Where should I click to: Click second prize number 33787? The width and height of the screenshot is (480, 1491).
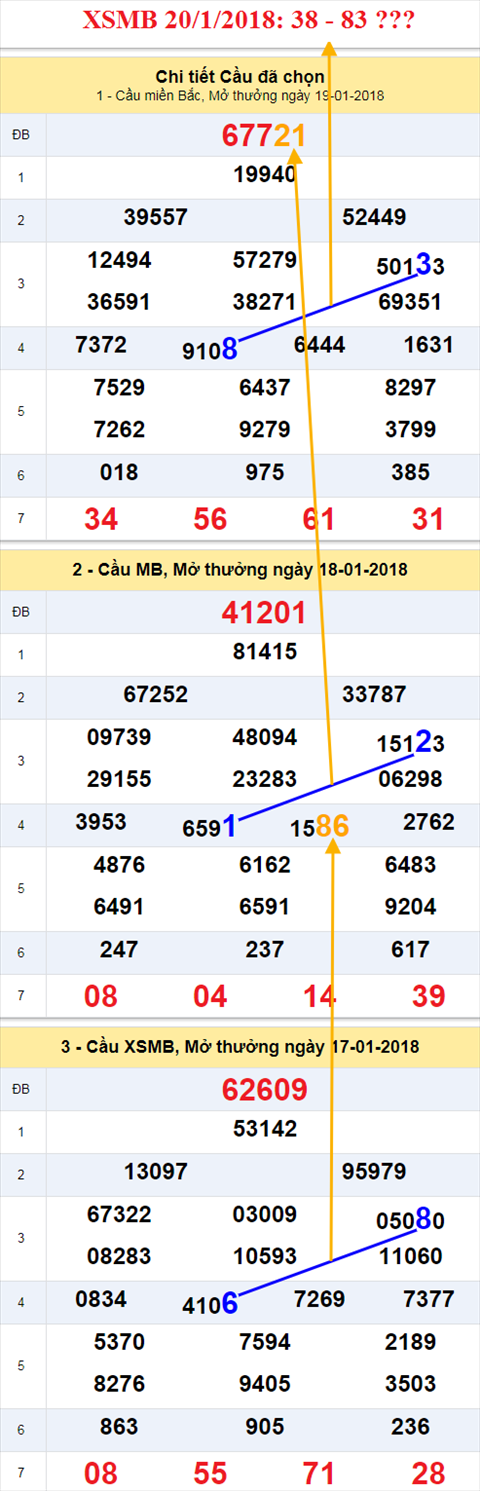click(x=374, y=693)
